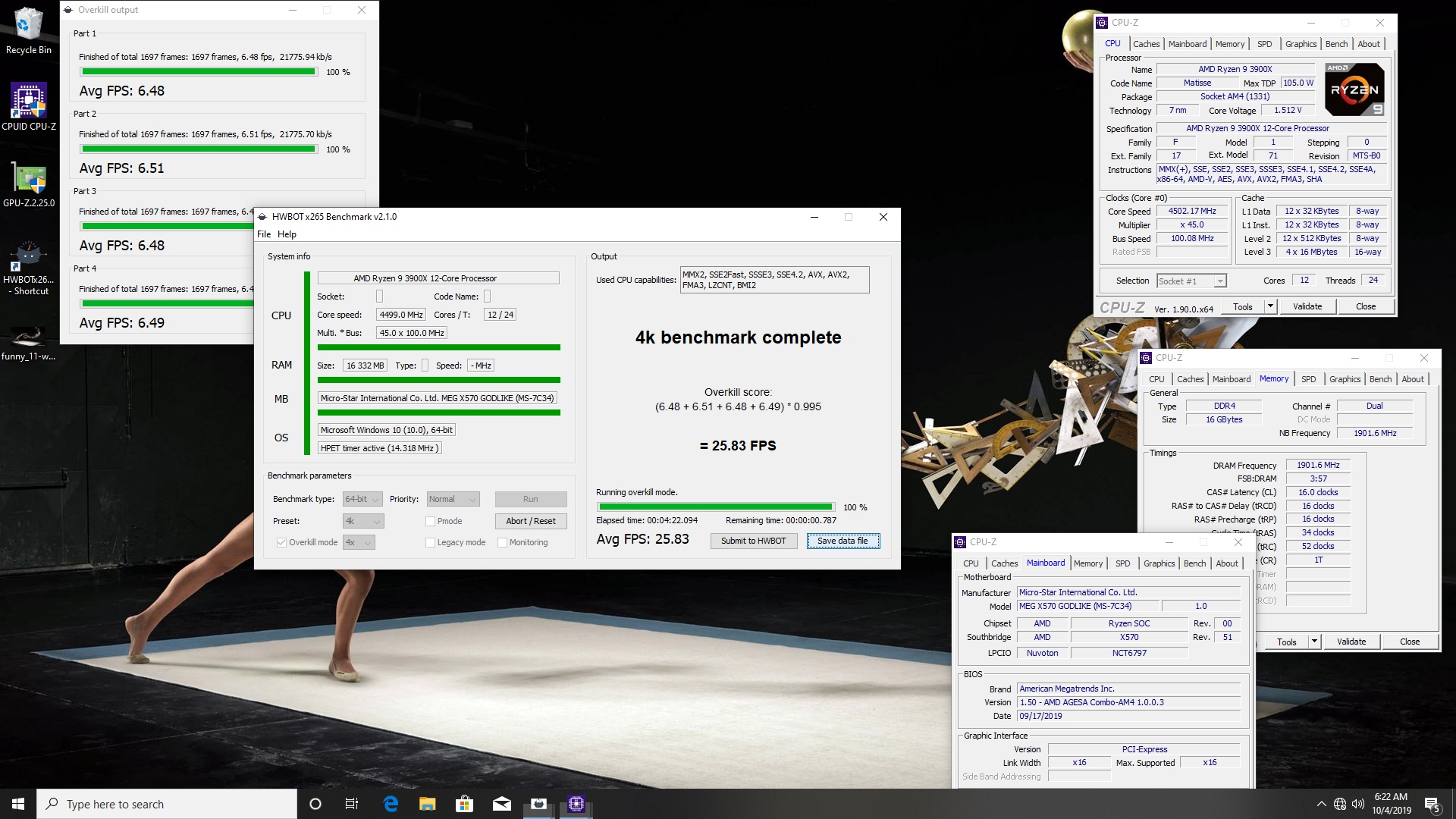Show hidden system tray icons
The width and height of the screenshot is (1456, 819).
pos(1321,804)
